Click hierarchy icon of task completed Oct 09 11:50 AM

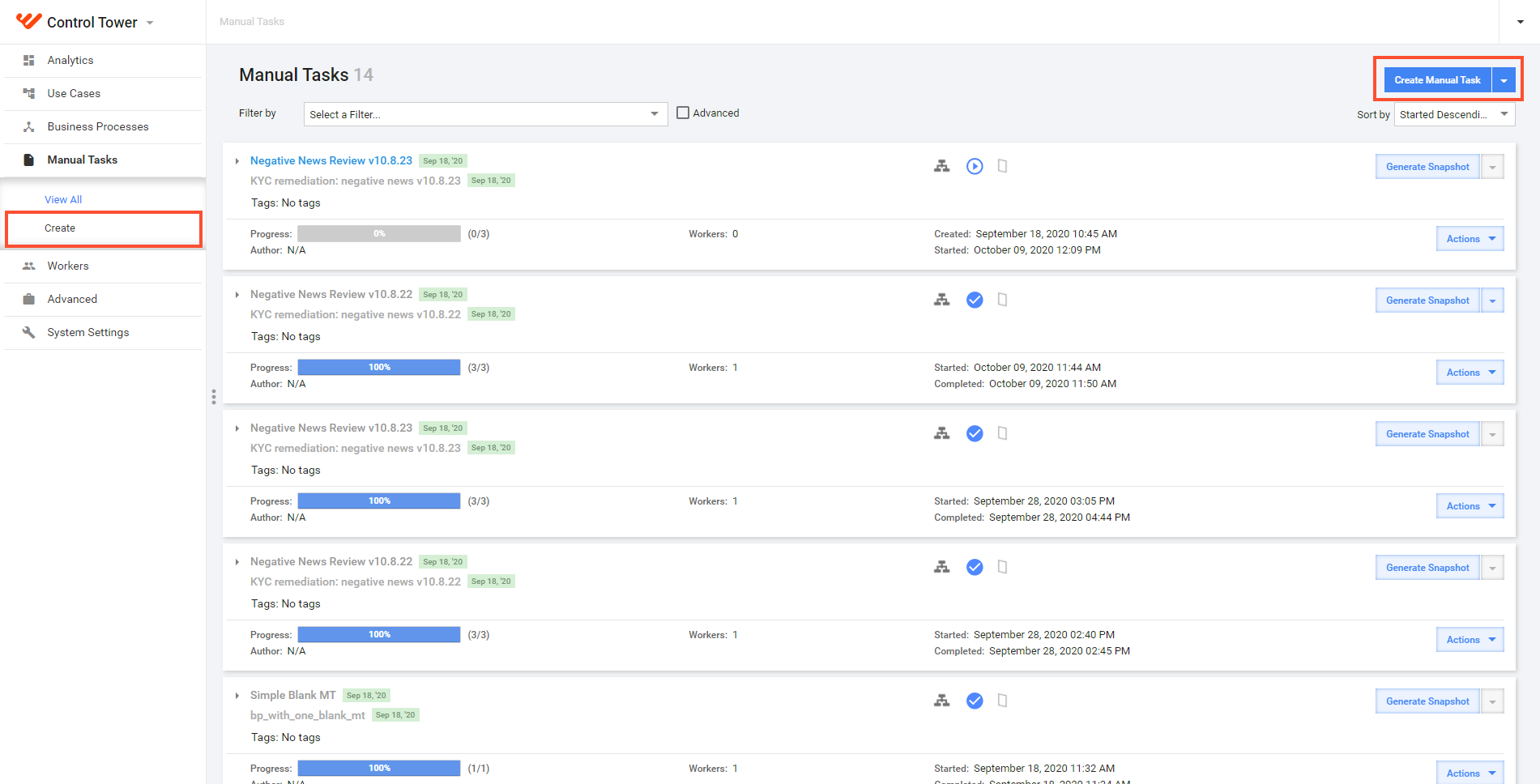[941, 300]
